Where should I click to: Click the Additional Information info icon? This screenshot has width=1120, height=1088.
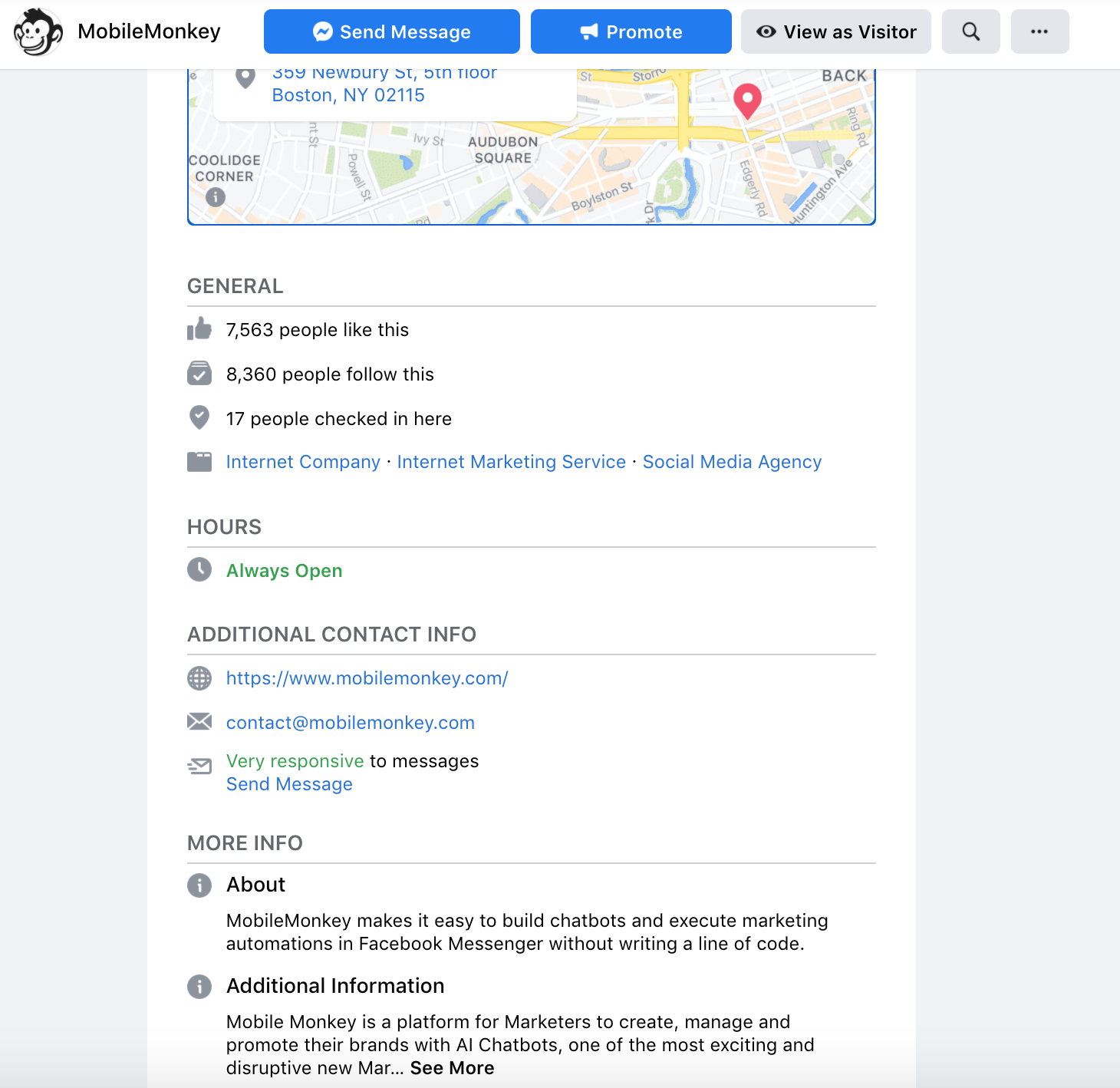click(x=199, y=987)
